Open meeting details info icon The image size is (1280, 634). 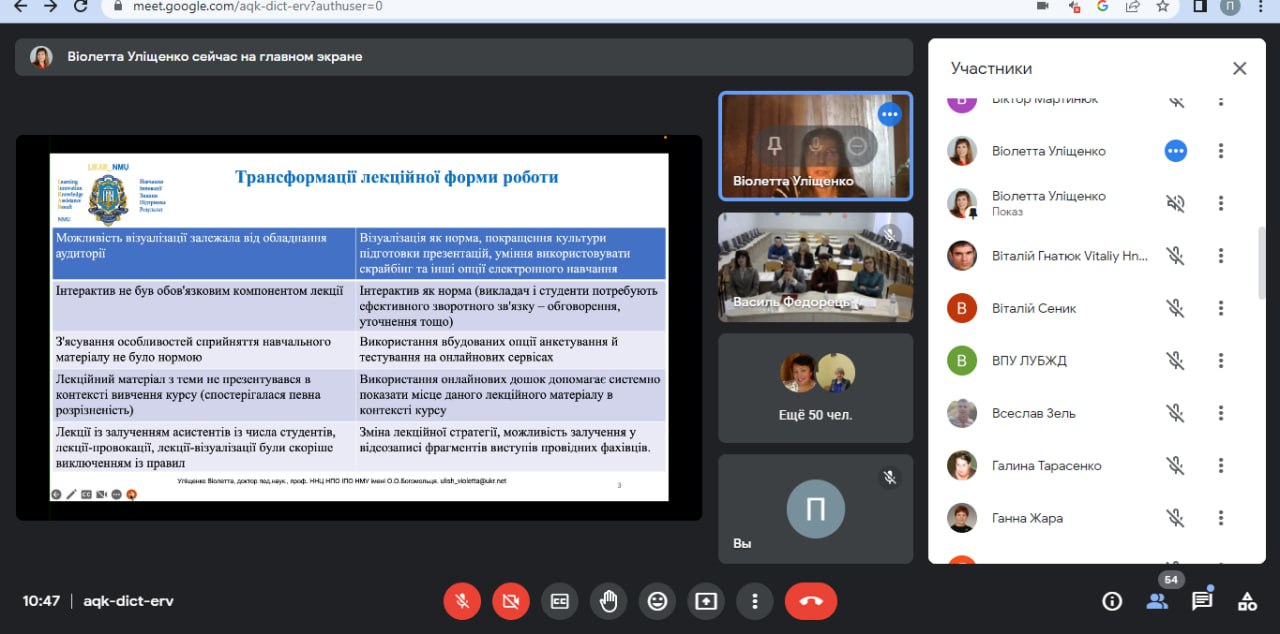[x=1111, y=601]
